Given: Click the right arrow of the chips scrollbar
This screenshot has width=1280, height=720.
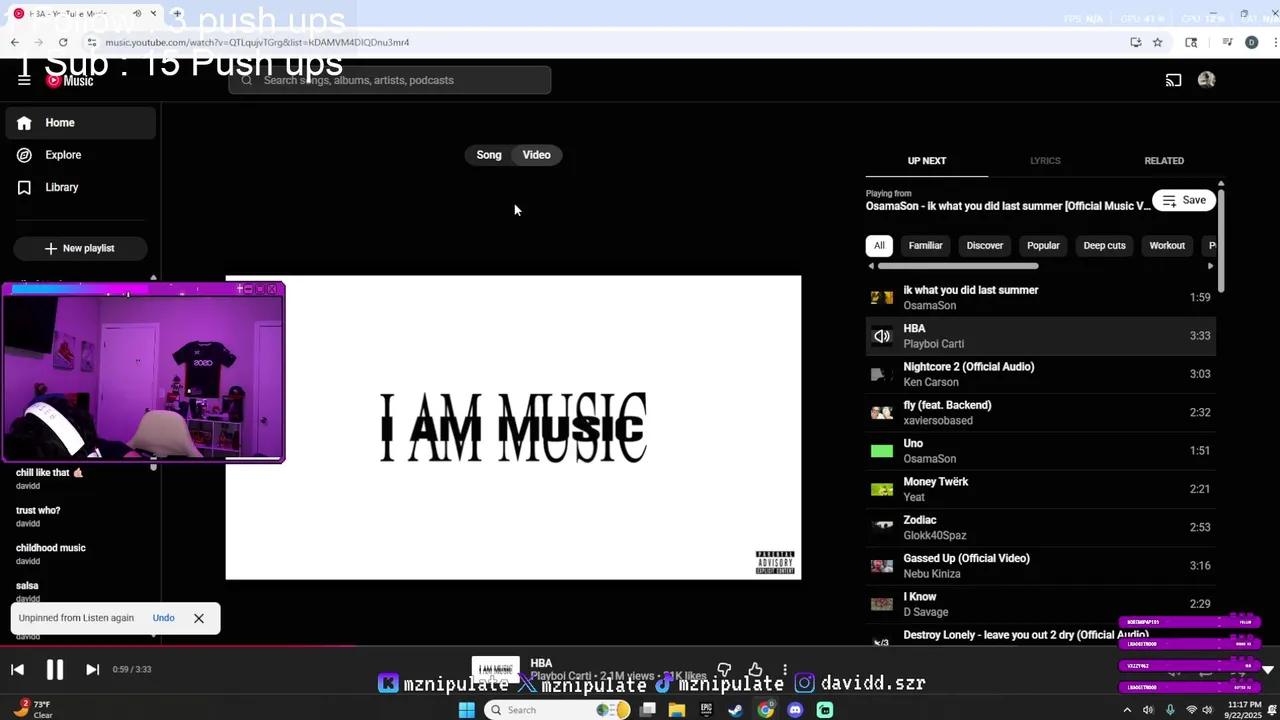Looking at the screenshot, I should (x=1210, y=266).
